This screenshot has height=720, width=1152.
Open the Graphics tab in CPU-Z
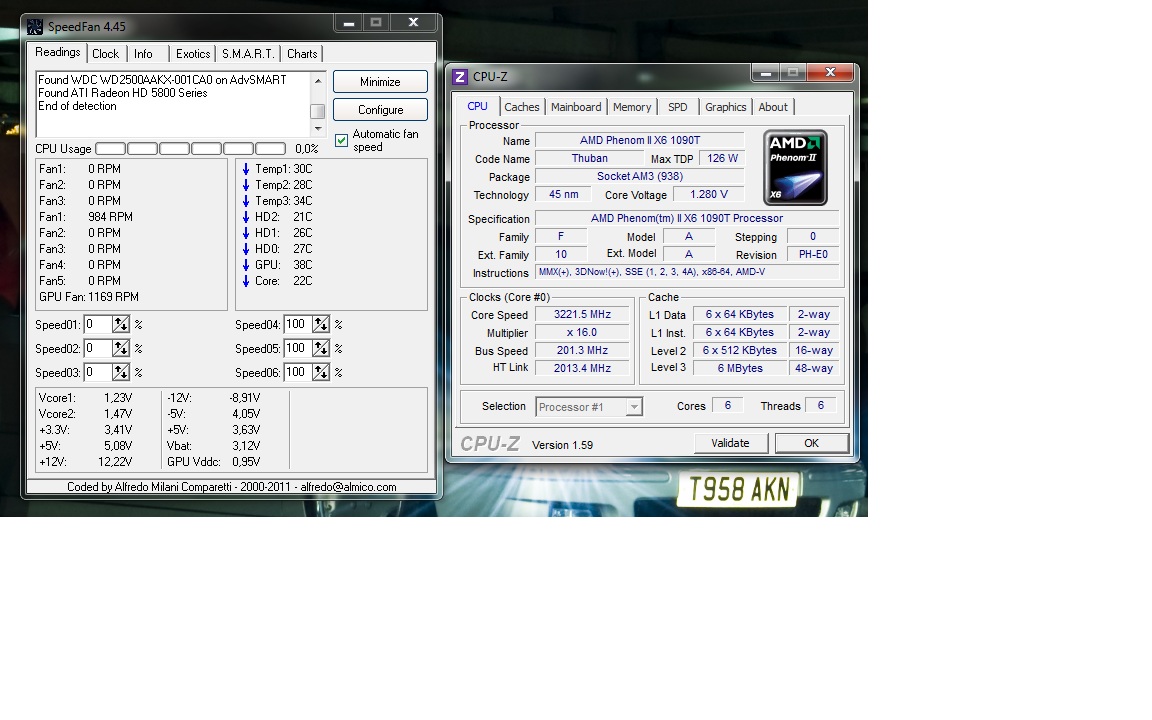pos(726,107)
